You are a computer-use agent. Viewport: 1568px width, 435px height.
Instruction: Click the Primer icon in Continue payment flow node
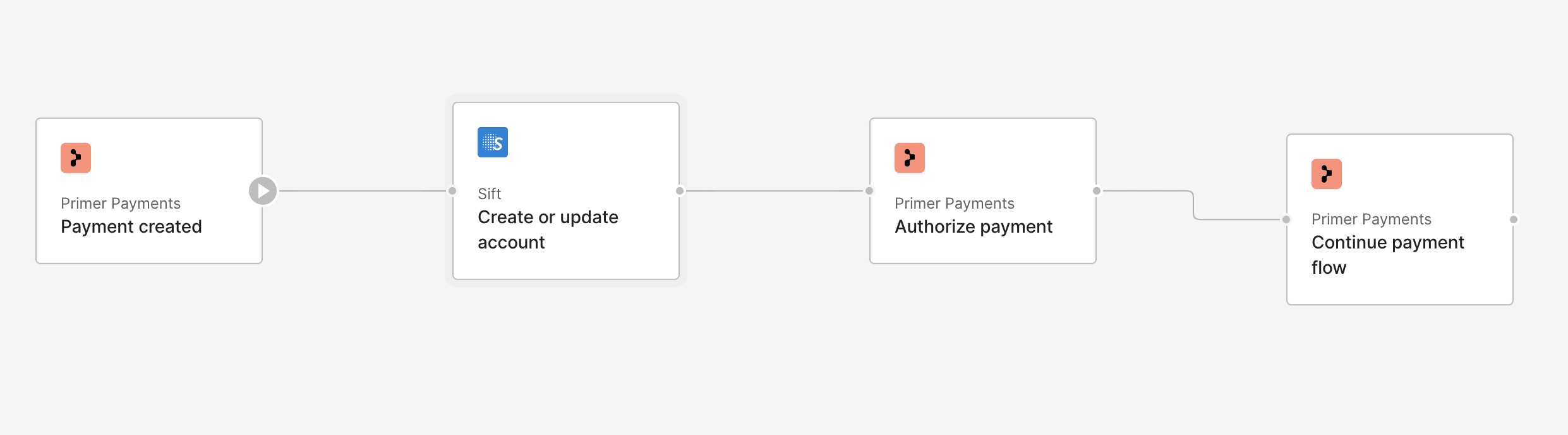pos(1327,174)
